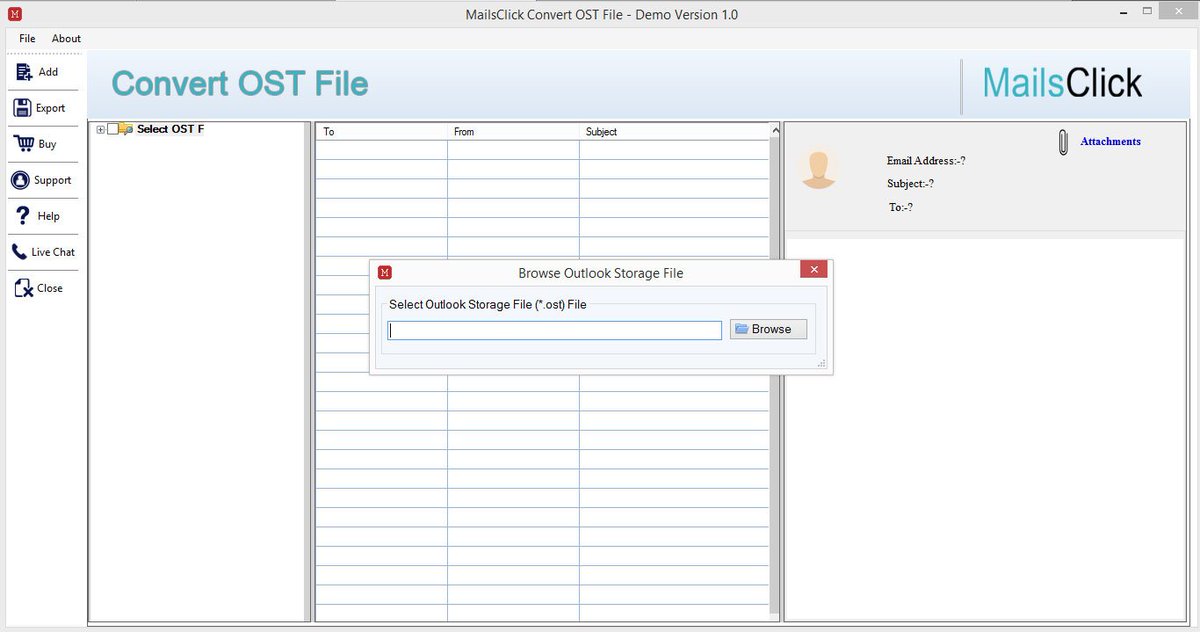Click the Add file sidebar button

pos(43,72)
